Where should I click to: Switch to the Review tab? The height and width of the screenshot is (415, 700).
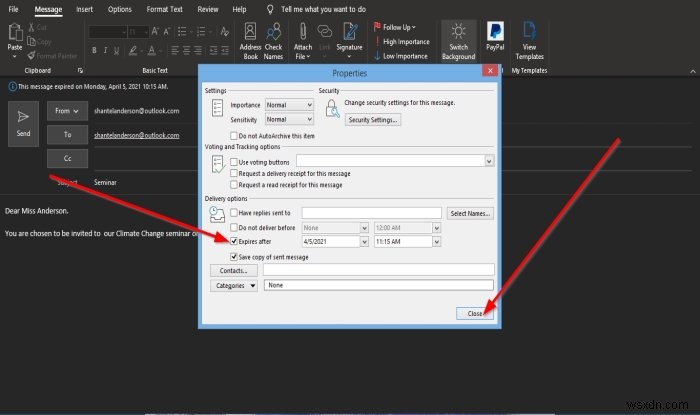[208, 9]
